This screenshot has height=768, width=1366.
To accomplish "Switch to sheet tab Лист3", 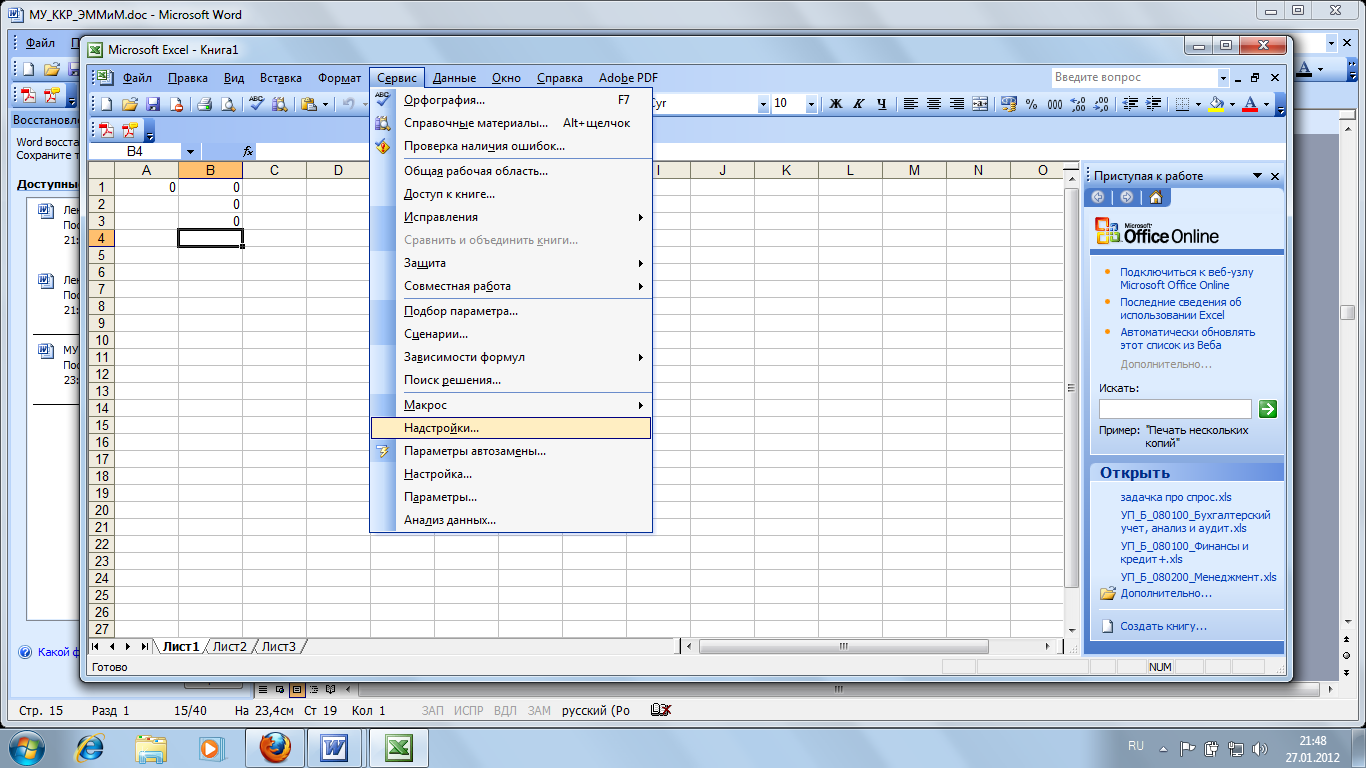I will click(279, 647).
